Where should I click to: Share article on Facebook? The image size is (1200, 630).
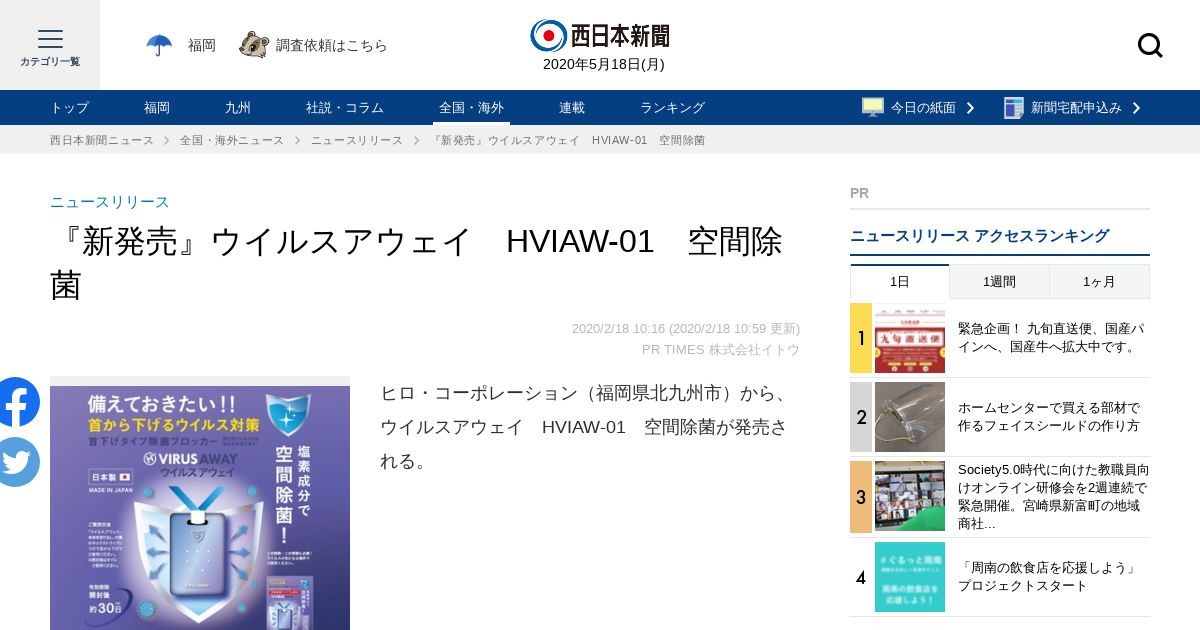point(17,402)
